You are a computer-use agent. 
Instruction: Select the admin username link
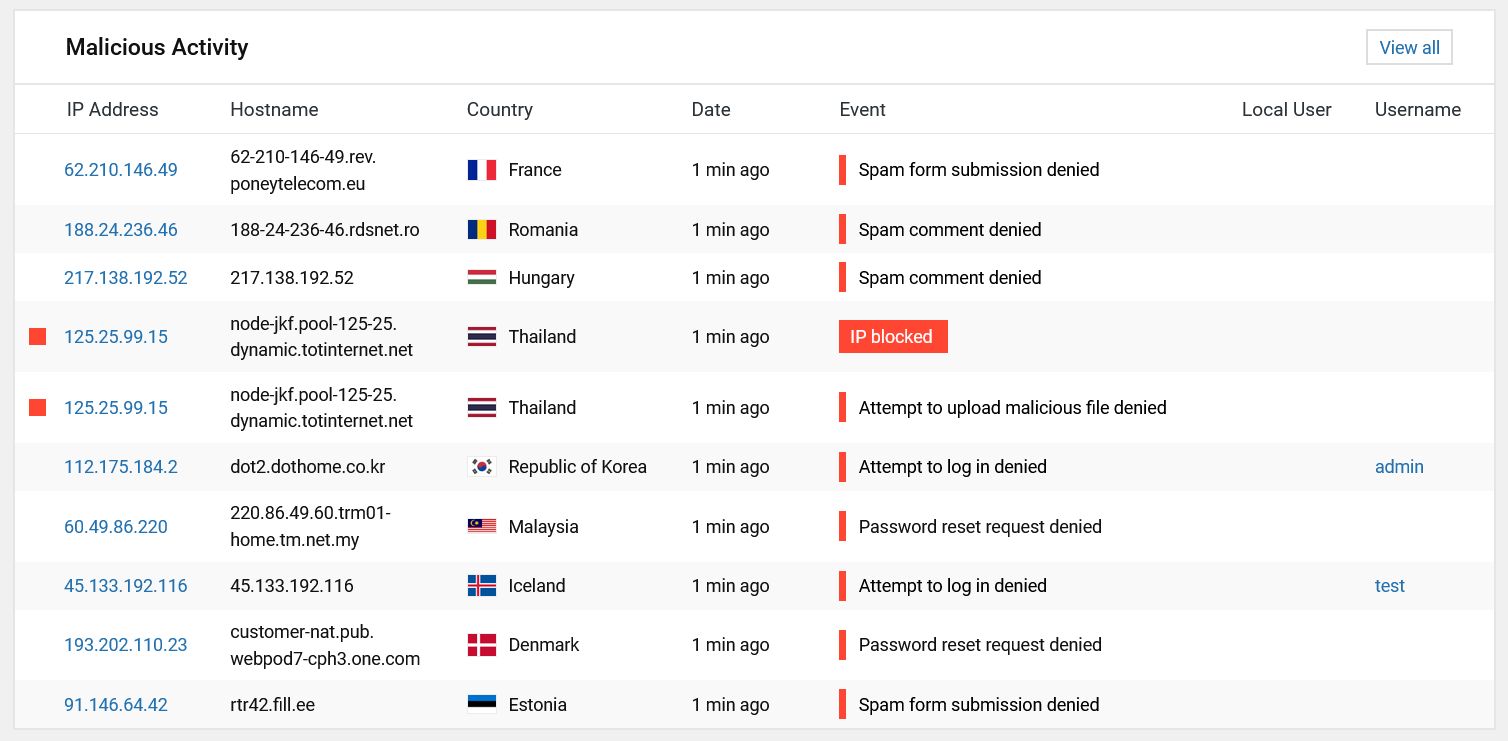click(1399, 467)
